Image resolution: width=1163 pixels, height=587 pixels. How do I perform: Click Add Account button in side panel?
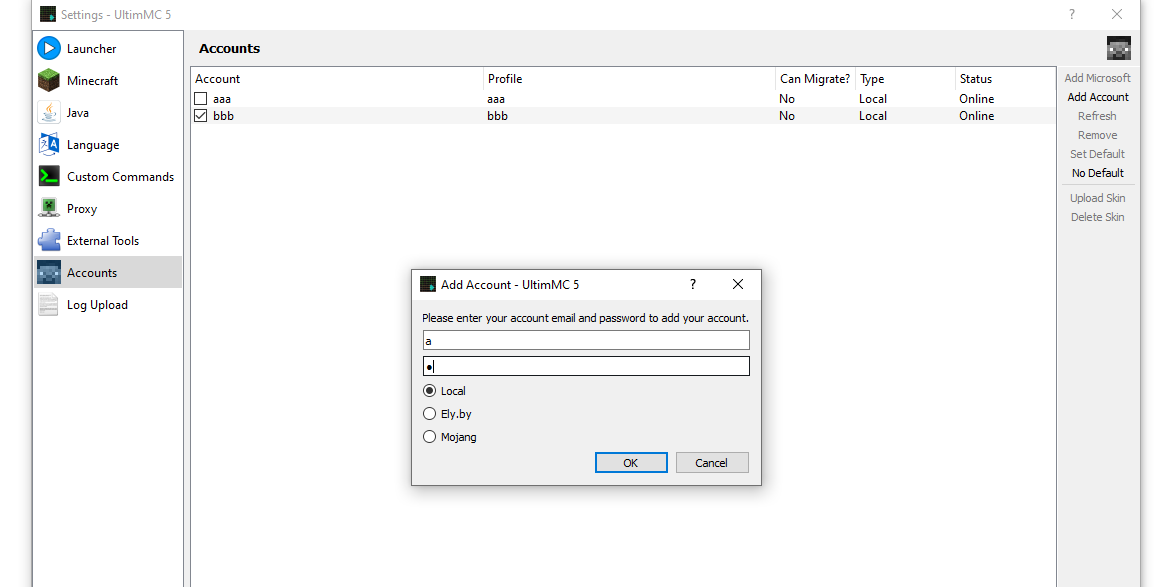point(1098,97)
